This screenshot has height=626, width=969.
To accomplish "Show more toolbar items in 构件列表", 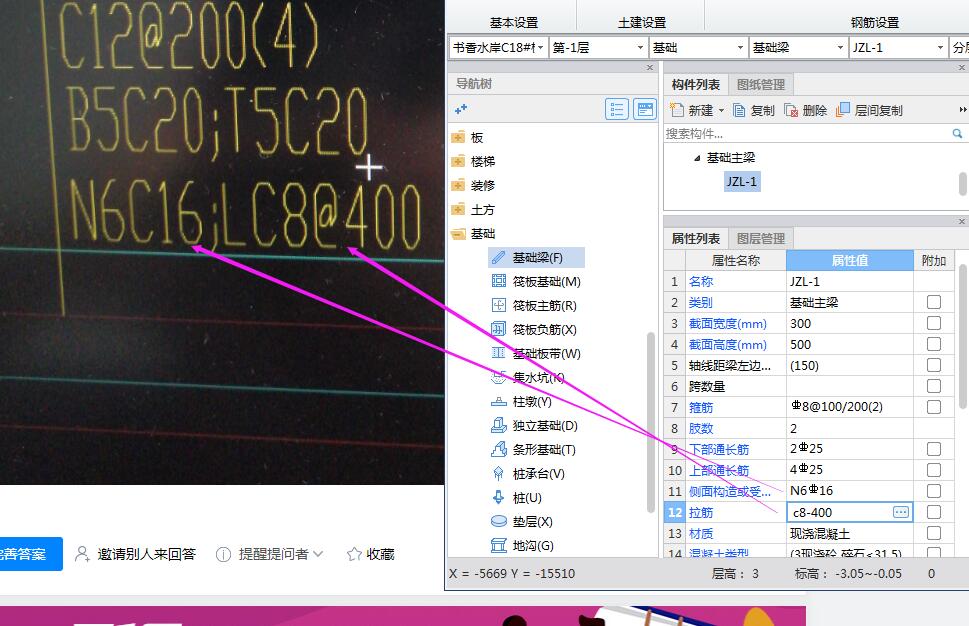I will pyautogui.click(x=962, y=110).
